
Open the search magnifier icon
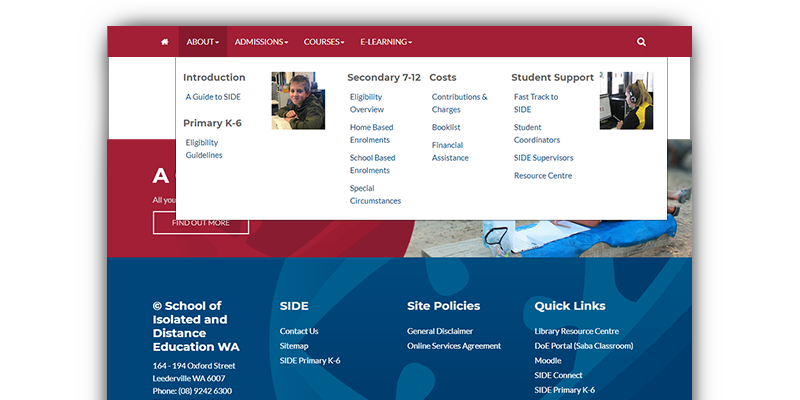[x=641, y=42]
